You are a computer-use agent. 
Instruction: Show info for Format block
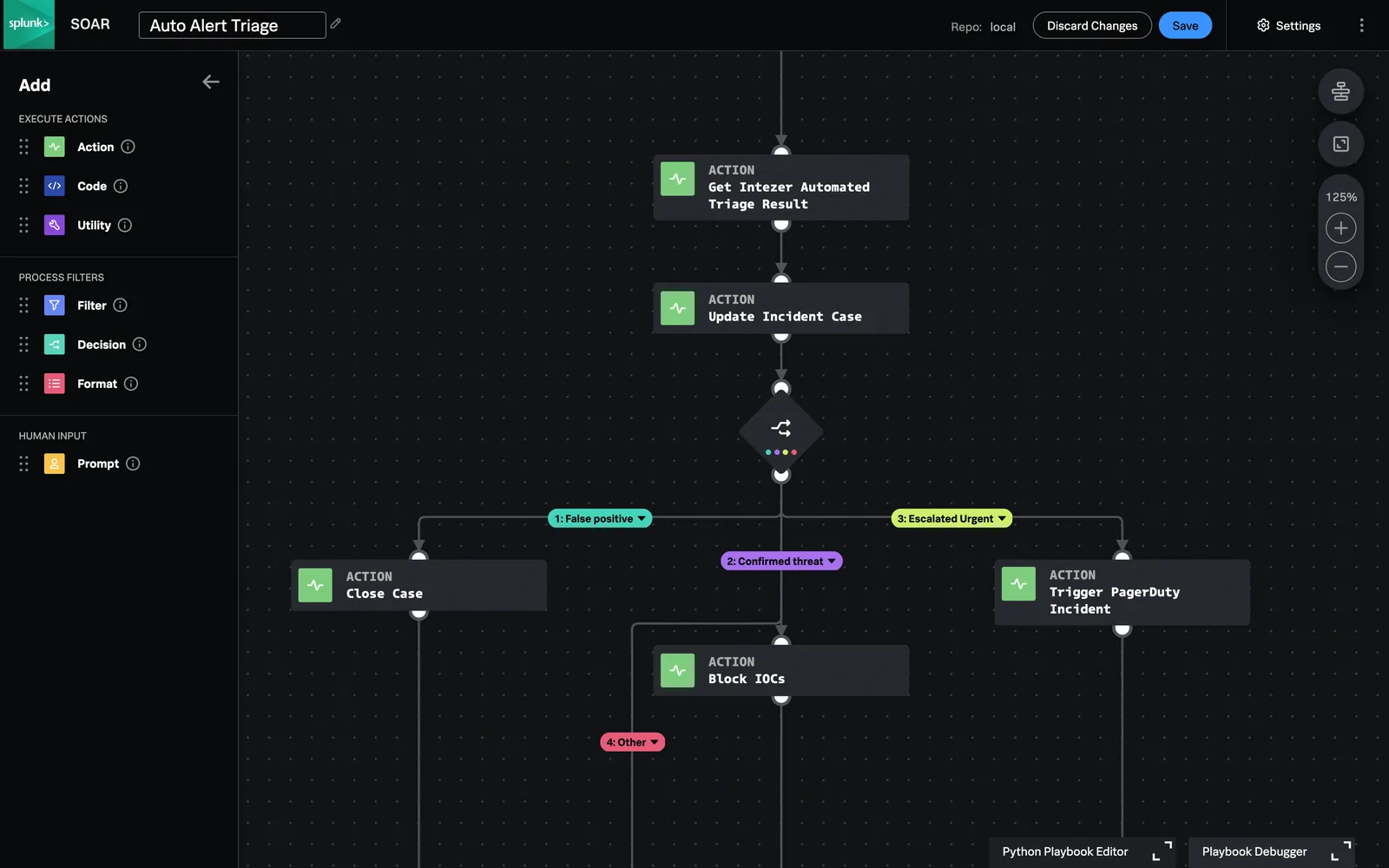click(x=131, y=384)
